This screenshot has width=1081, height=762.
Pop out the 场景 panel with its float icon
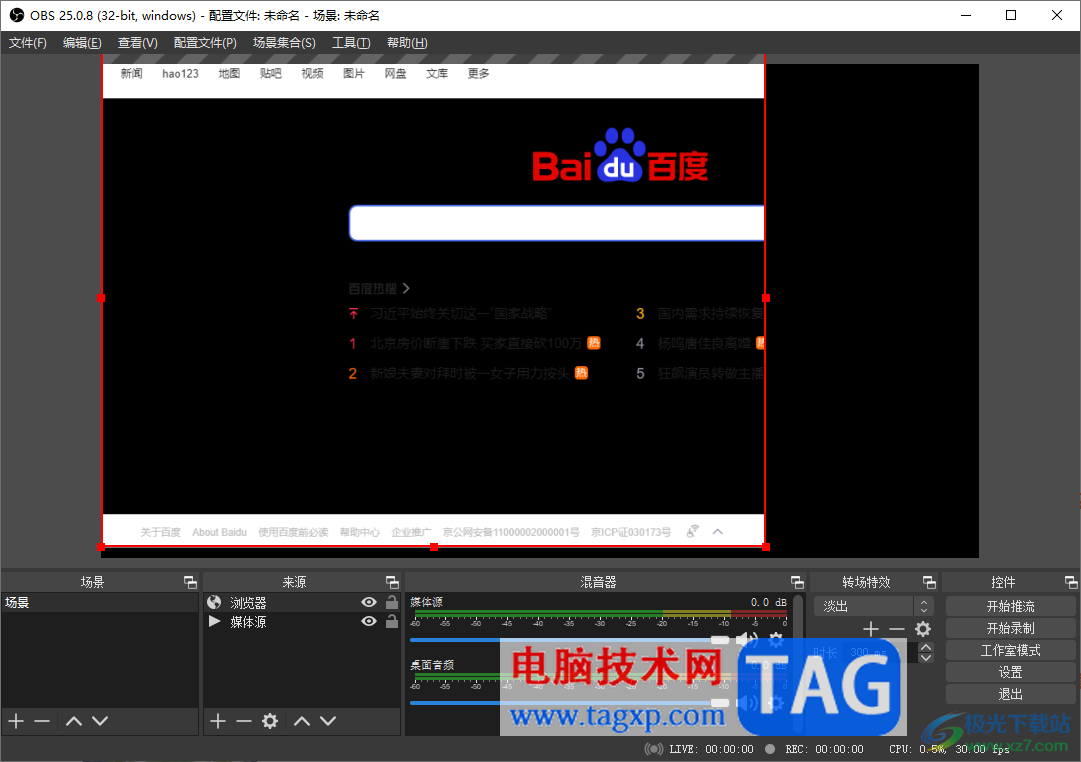click(x=190, y=583)
